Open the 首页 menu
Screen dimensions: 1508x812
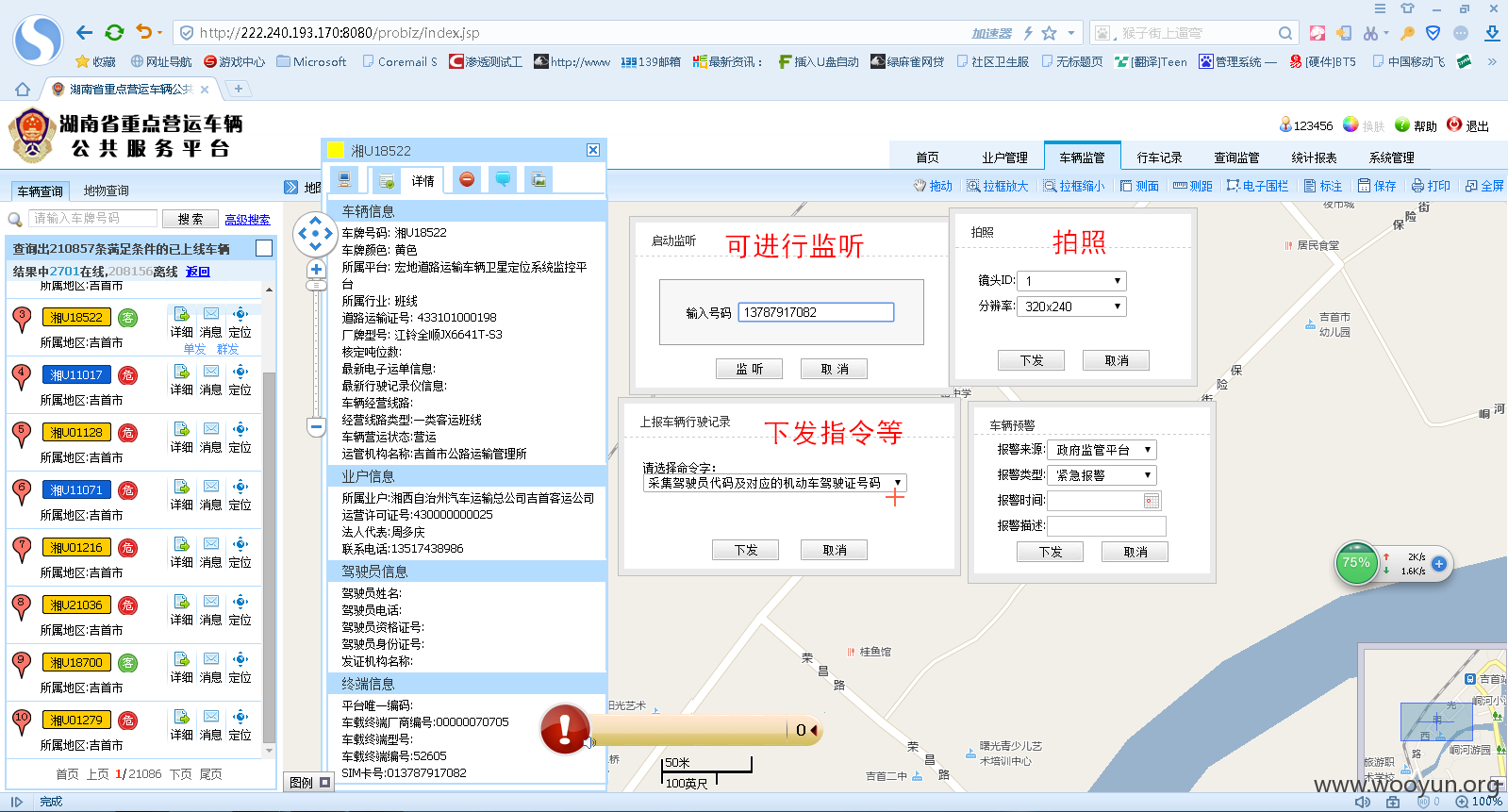(x=927, y=157)
